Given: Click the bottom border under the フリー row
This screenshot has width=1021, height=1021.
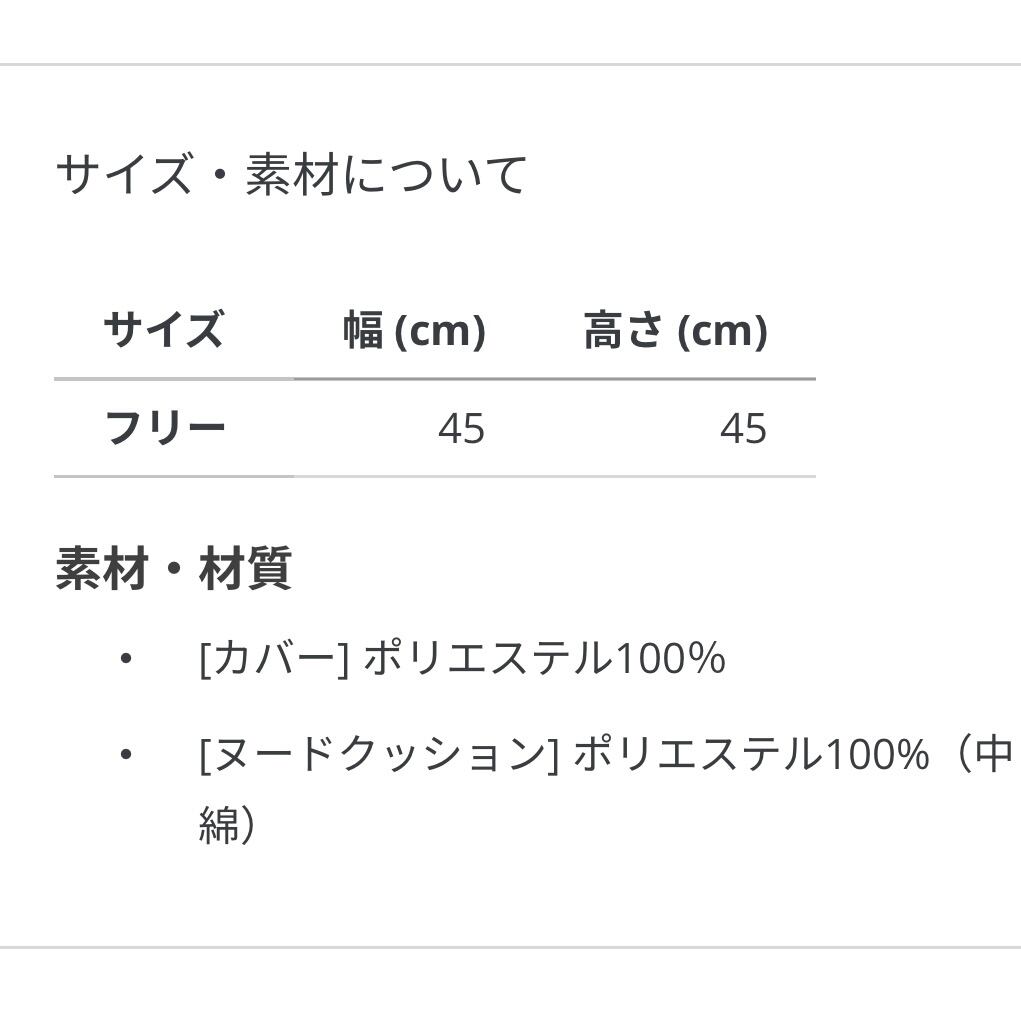Looking at the screenshot, I should pyautogui.click(x=435, y=477).
